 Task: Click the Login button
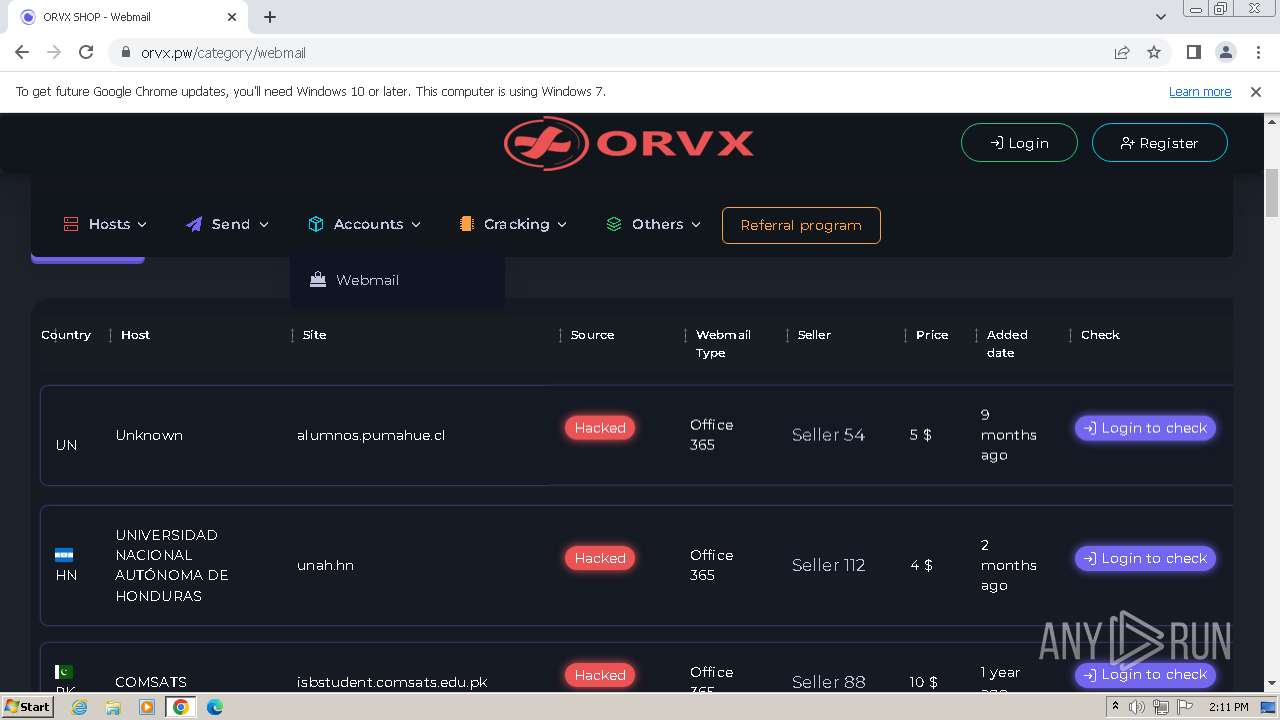1019,143
